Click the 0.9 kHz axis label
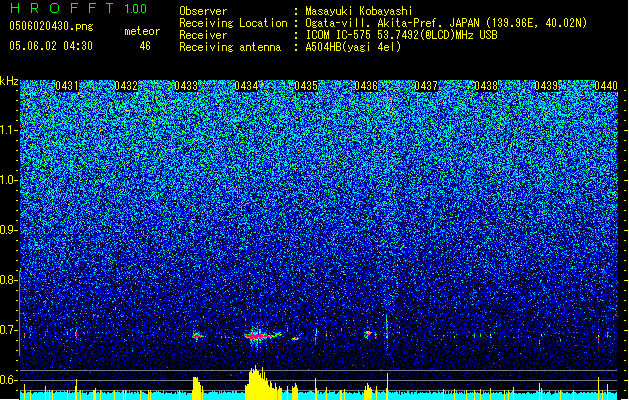This screenshot has width=629, height=400. point(8,230)
